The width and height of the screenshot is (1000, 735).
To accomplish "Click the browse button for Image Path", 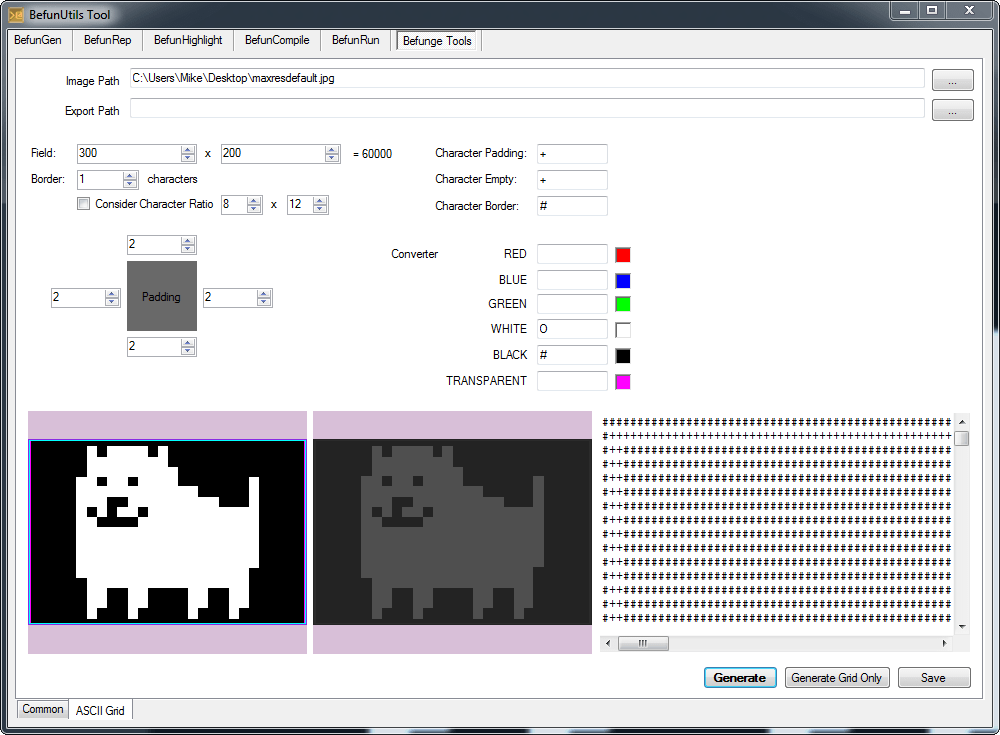I will click(x=952, y=79).
